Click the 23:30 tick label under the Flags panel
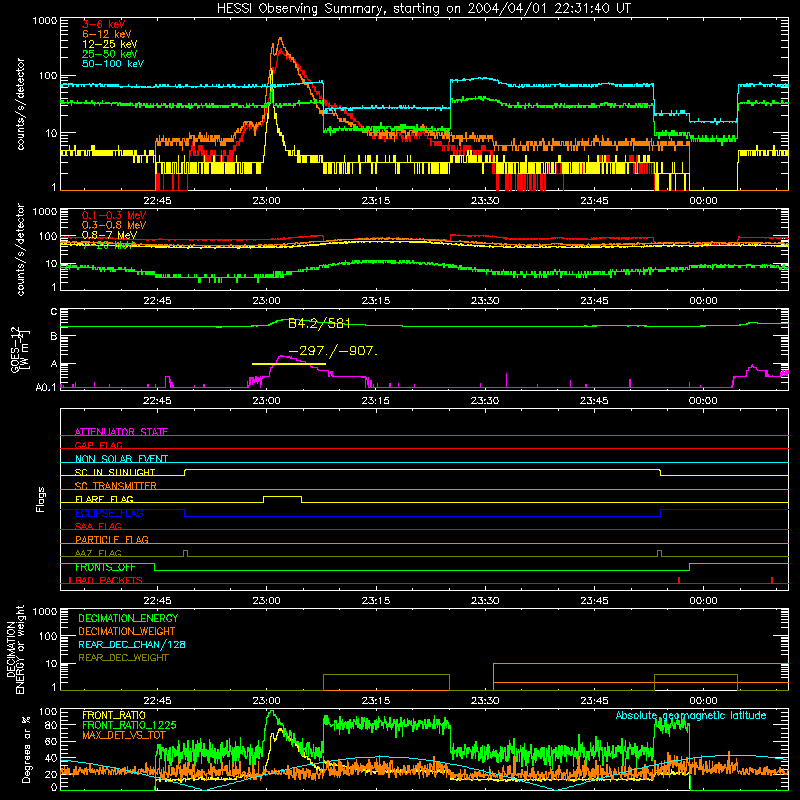 pyautogui.click(x=485, y=601)
